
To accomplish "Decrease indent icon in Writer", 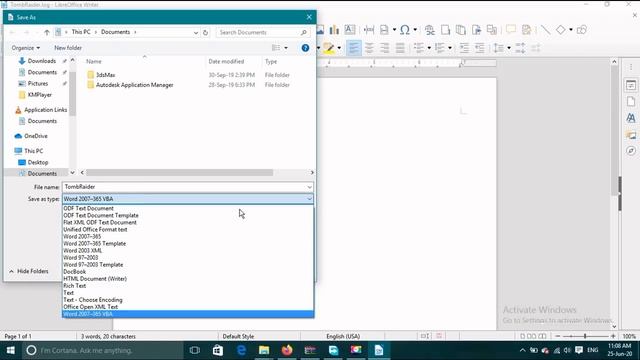I will point(480,48).
